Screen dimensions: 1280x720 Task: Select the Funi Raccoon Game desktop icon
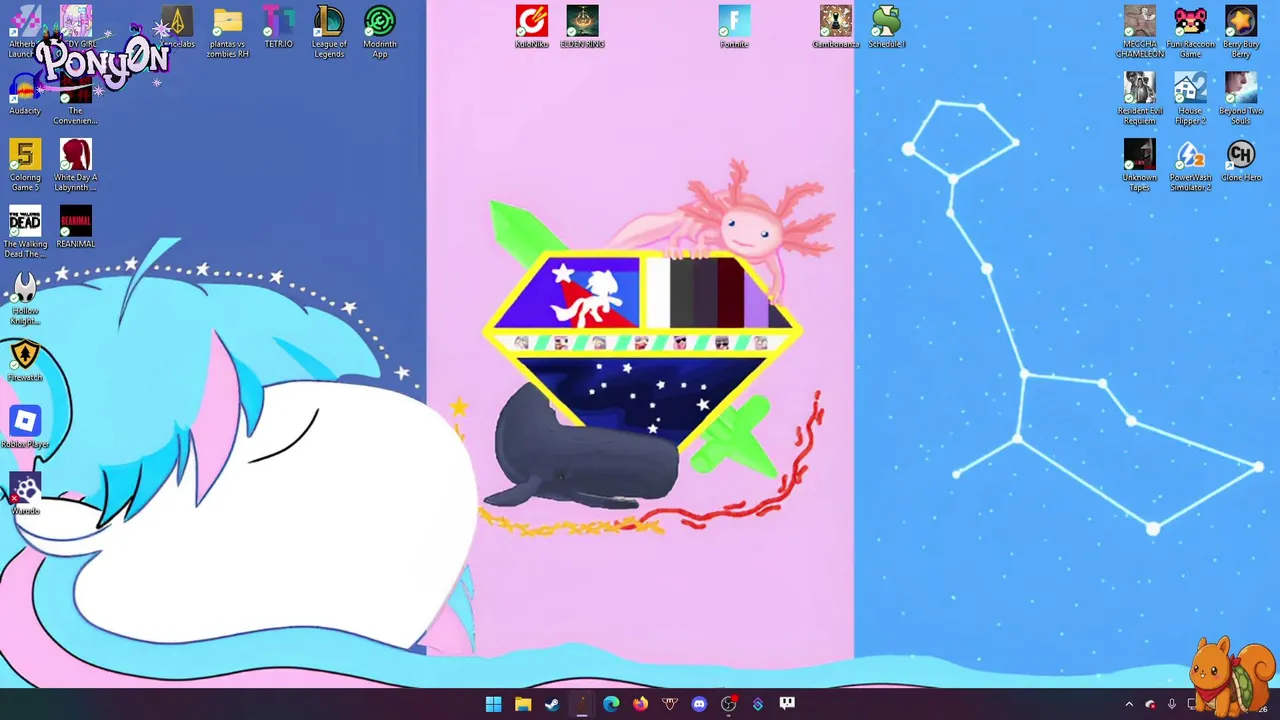[1190, 32]
